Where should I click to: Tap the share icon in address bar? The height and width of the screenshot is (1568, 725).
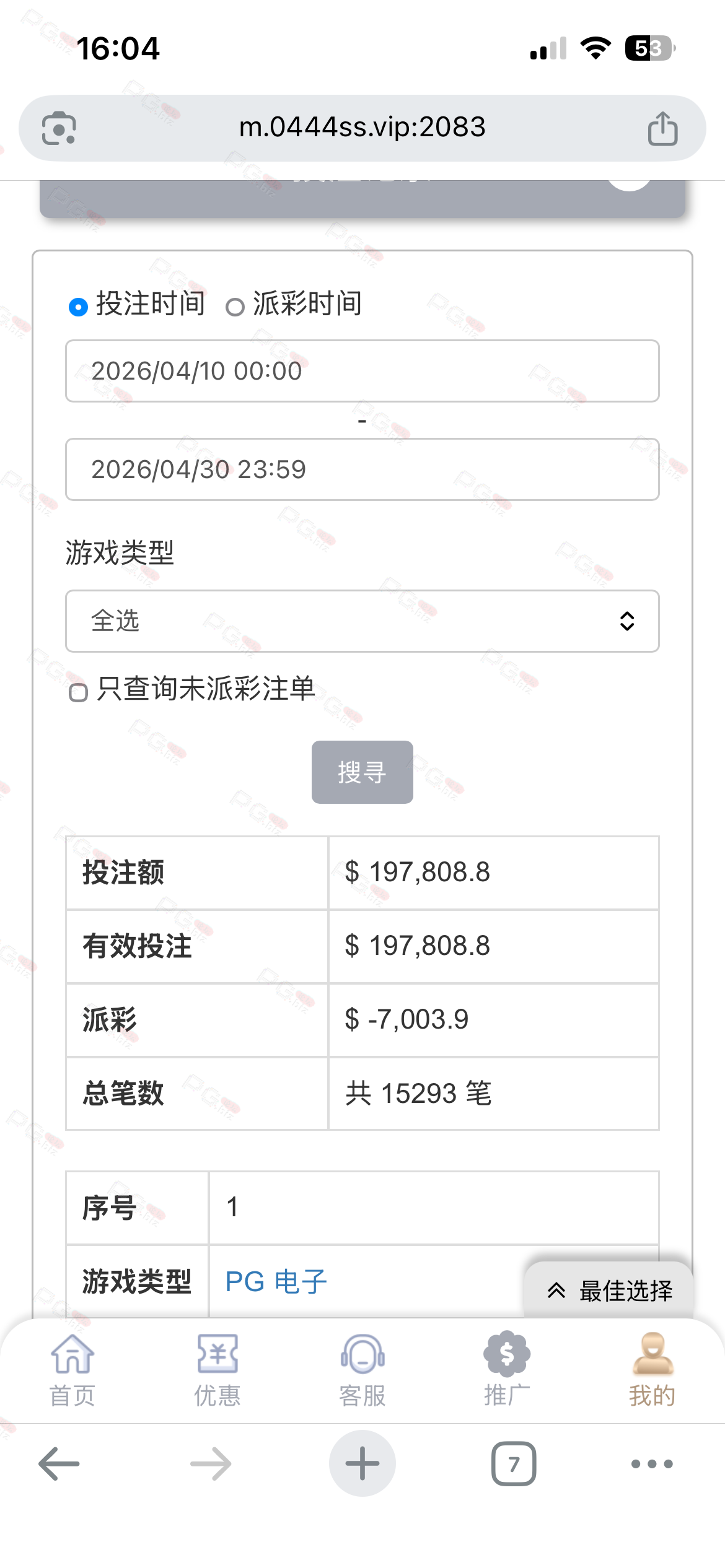(662, 129)
